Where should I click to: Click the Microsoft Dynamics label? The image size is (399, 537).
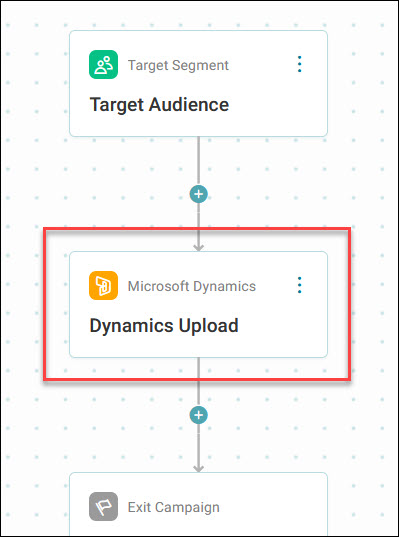coord(192,286)
